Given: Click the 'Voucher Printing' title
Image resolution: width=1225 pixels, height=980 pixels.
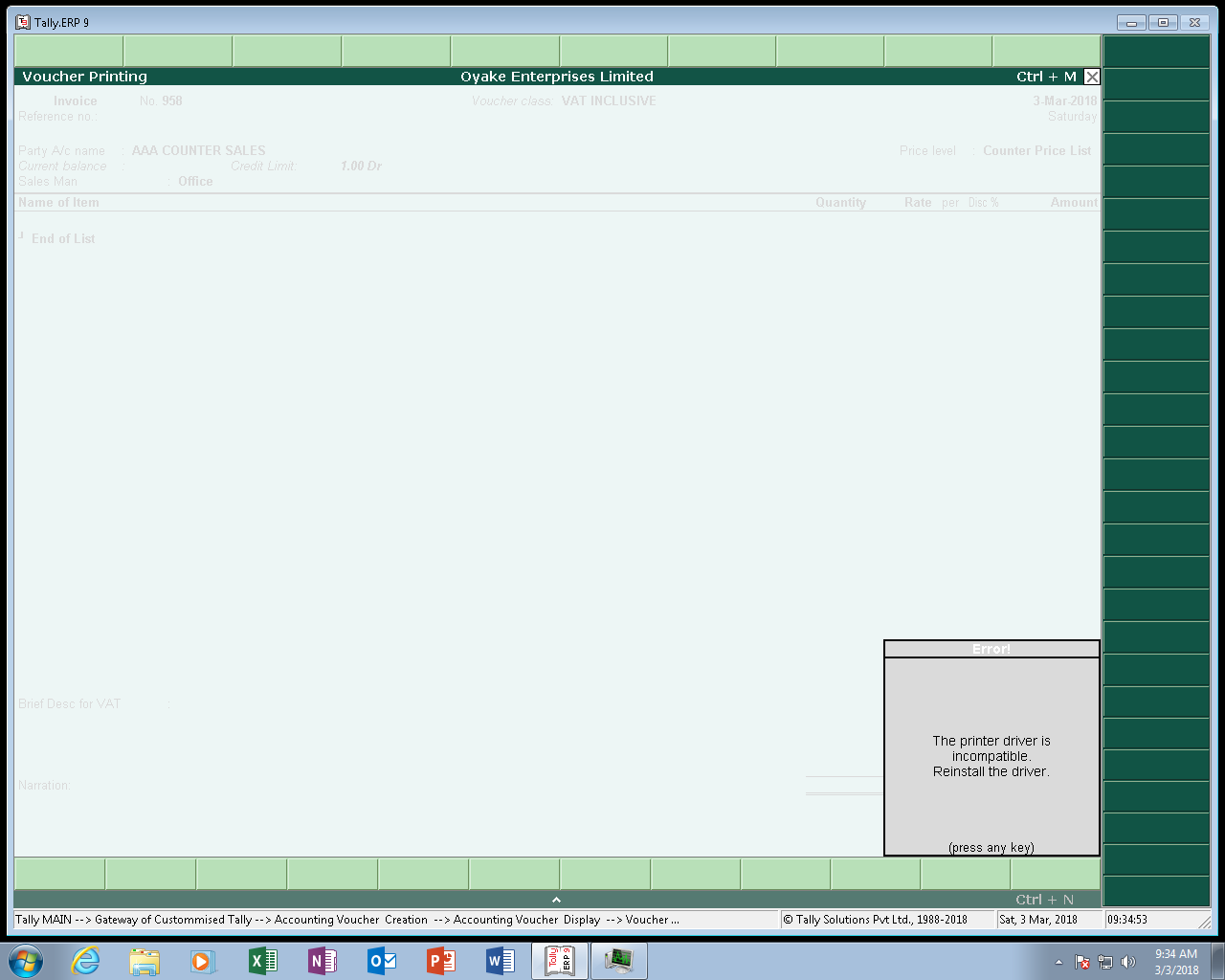Looking at the screenshot, I should pyautogui.click(x=85, y=77).
